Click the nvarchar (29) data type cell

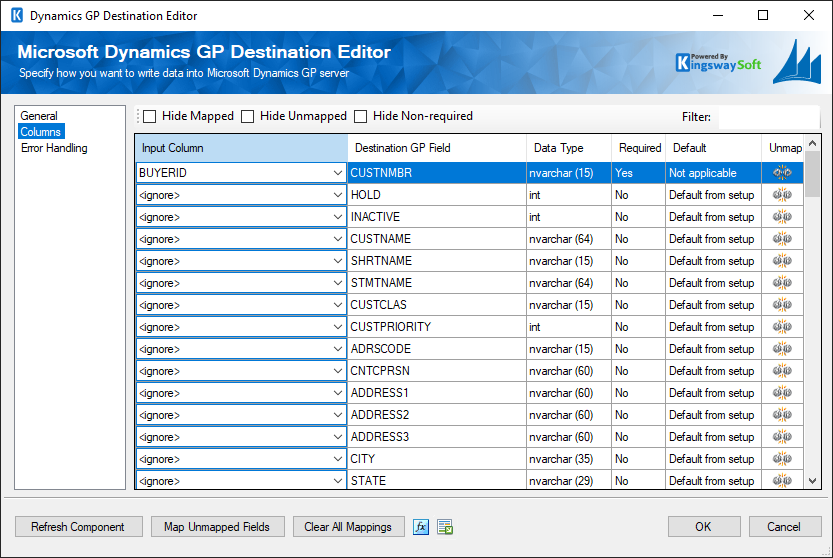point(568,480)
